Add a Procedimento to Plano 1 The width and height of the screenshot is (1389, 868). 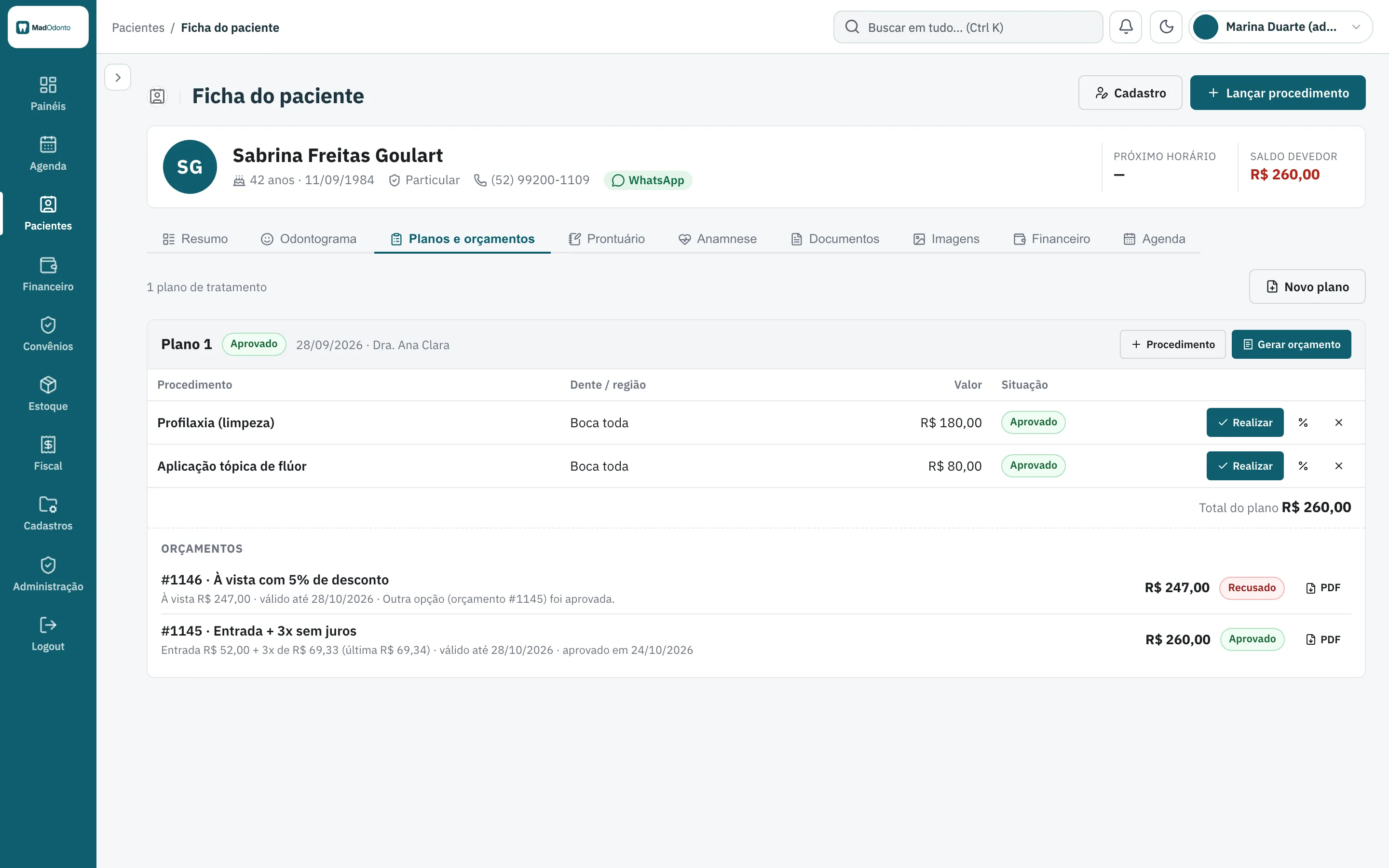point(1172,344)
